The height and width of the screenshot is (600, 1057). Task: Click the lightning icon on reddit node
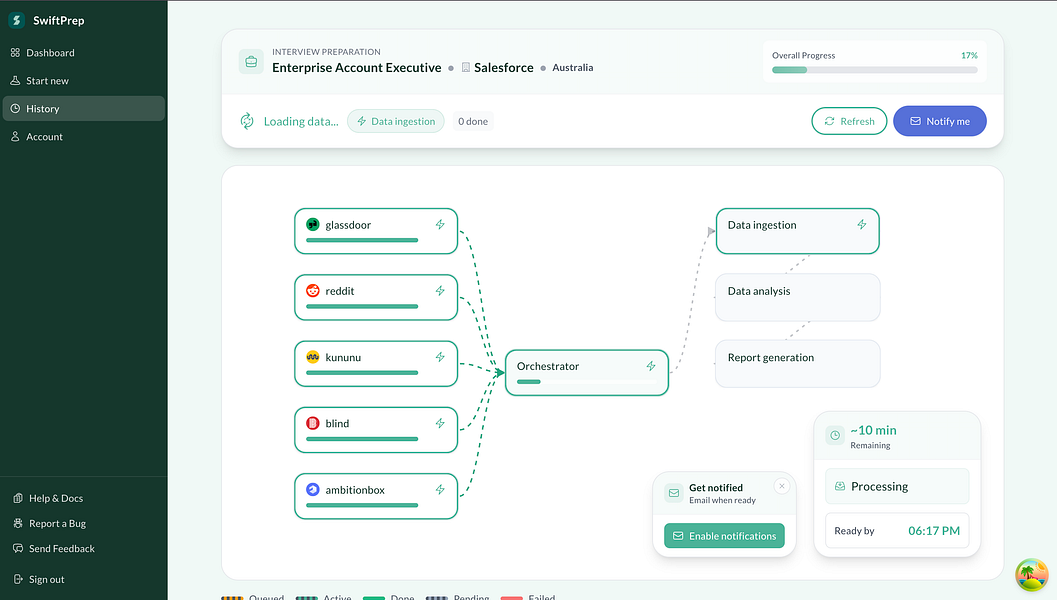[x=440, y=291]
